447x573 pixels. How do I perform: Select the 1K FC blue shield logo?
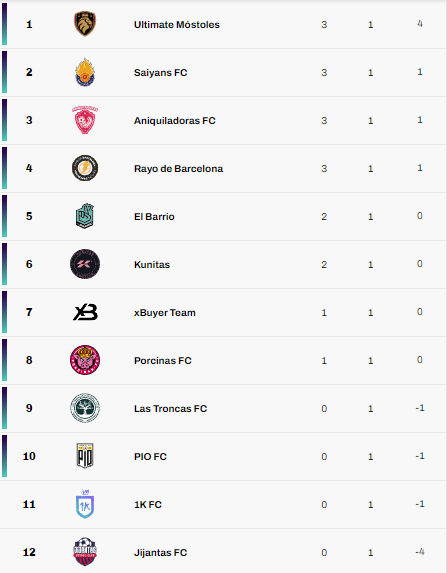click(x=85, y=504)
